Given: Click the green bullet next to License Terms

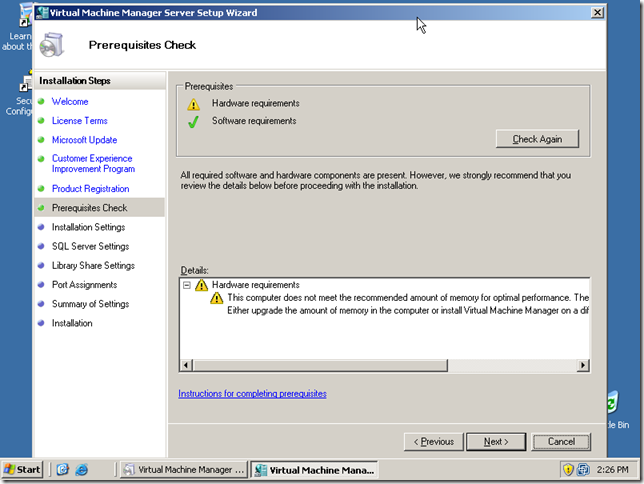Looking at the screenshot, I should pos(41,121).
